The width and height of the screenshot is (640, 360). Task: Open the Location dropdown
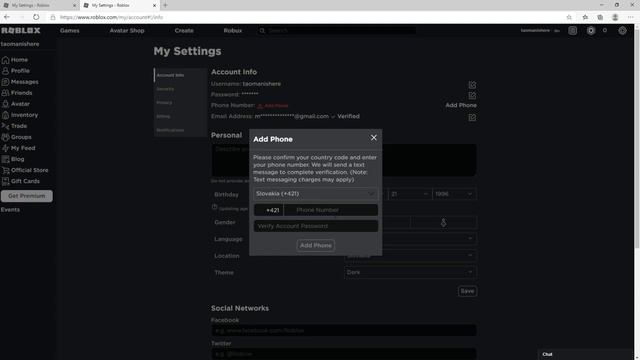(x=410, y=256)
